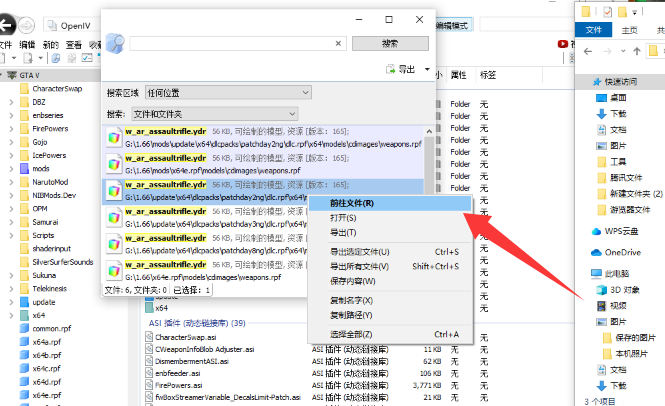Expand the NarutoMod folder node
This screenshot has height=406, width=665.
11,182
